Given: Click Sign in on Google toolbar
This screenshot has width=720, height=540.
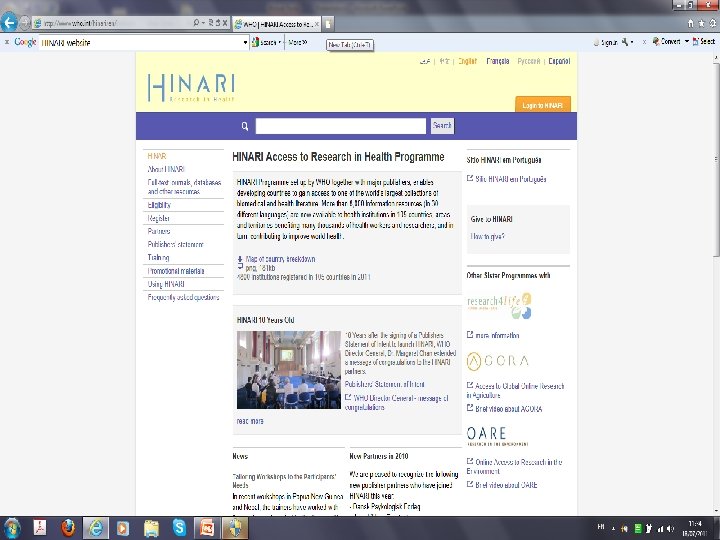Looking at the screenshot, I should tap(606, 42).
